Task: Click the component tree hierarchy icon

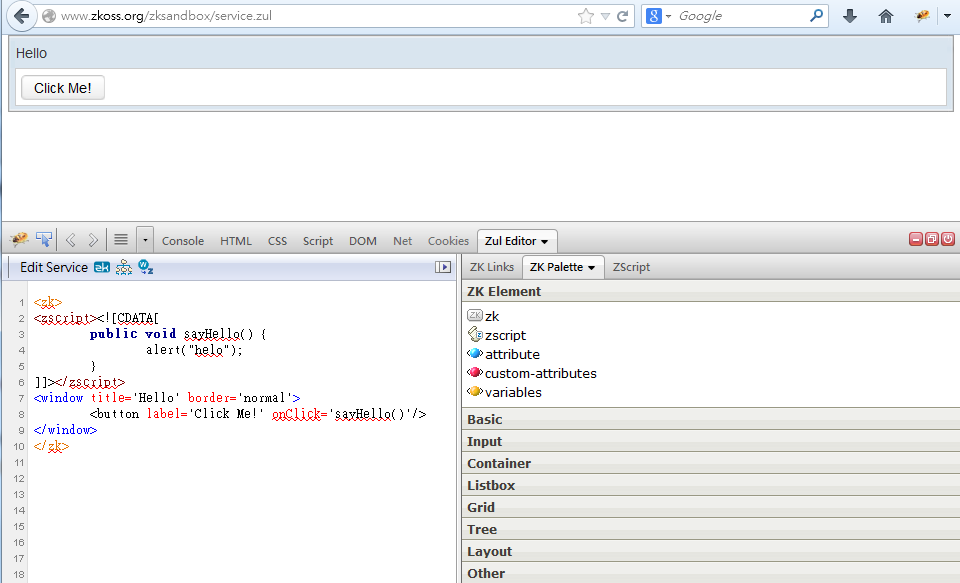Action: [x=124, y=267]
